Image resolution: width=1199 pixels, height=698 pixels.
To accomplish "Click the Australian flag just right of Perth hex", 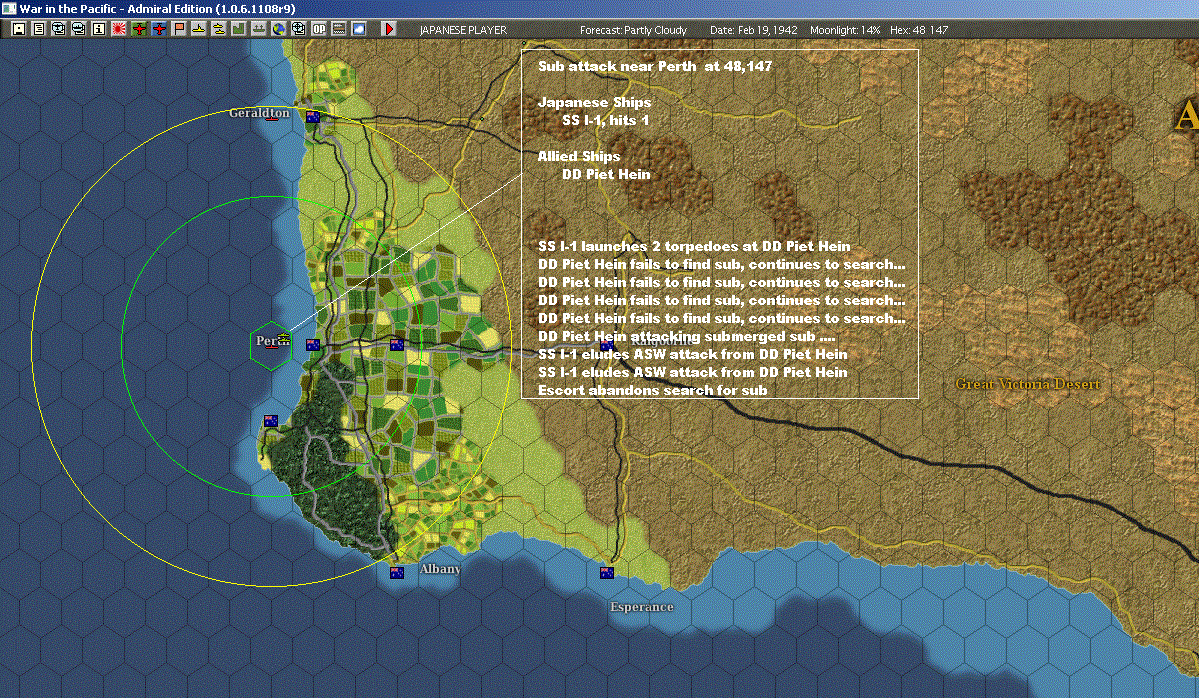I will coord(313,345).
